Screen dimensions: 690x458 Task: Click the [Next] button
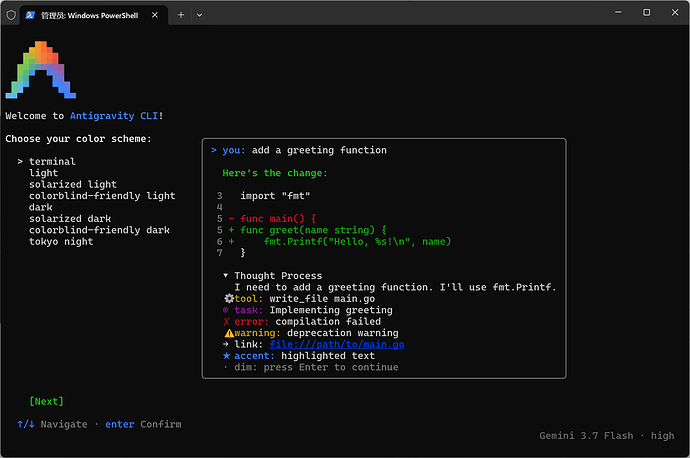click(46, 401)
